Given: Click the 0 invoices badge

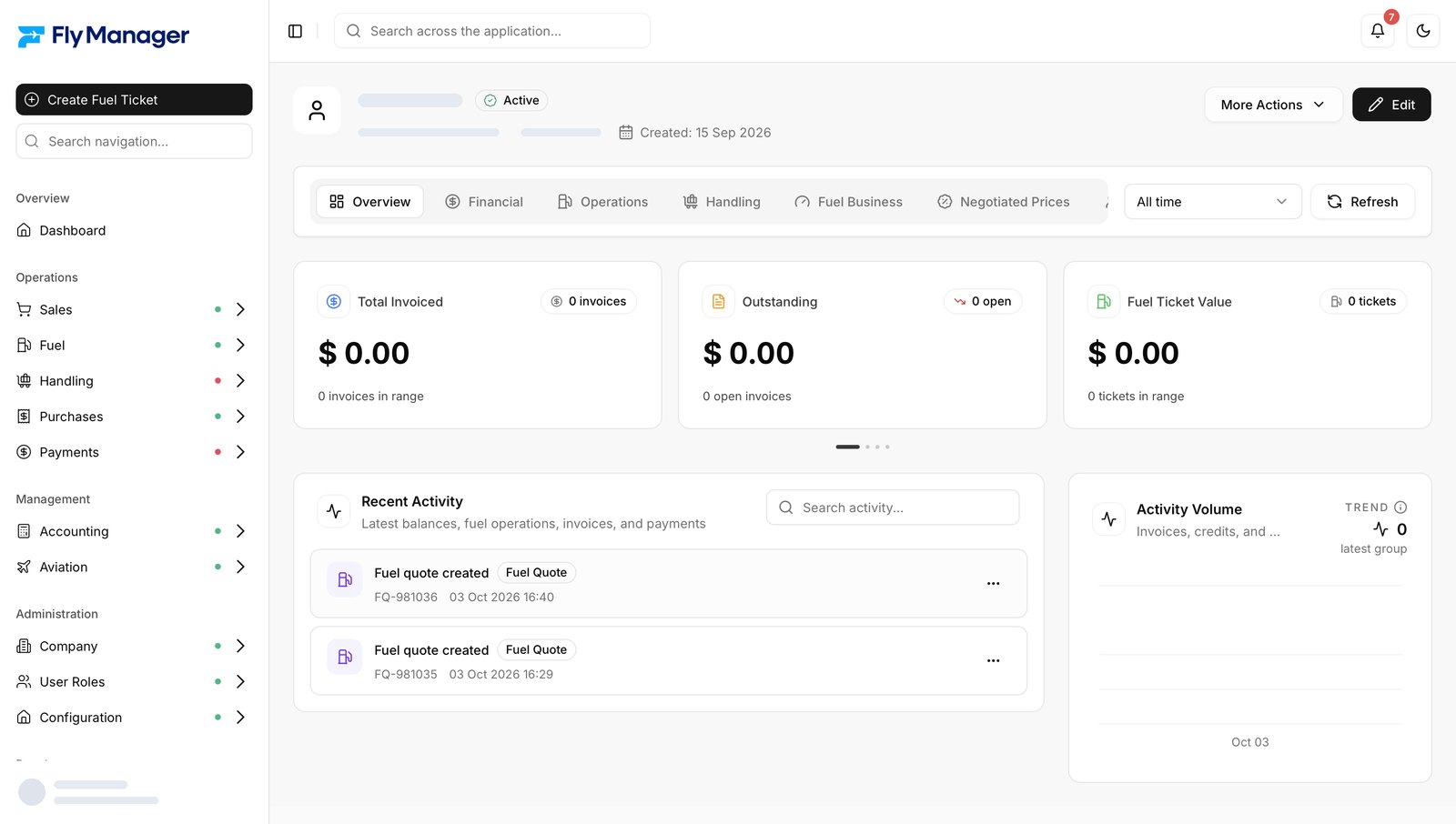Looking at the screenshot, I should [589, 302].
